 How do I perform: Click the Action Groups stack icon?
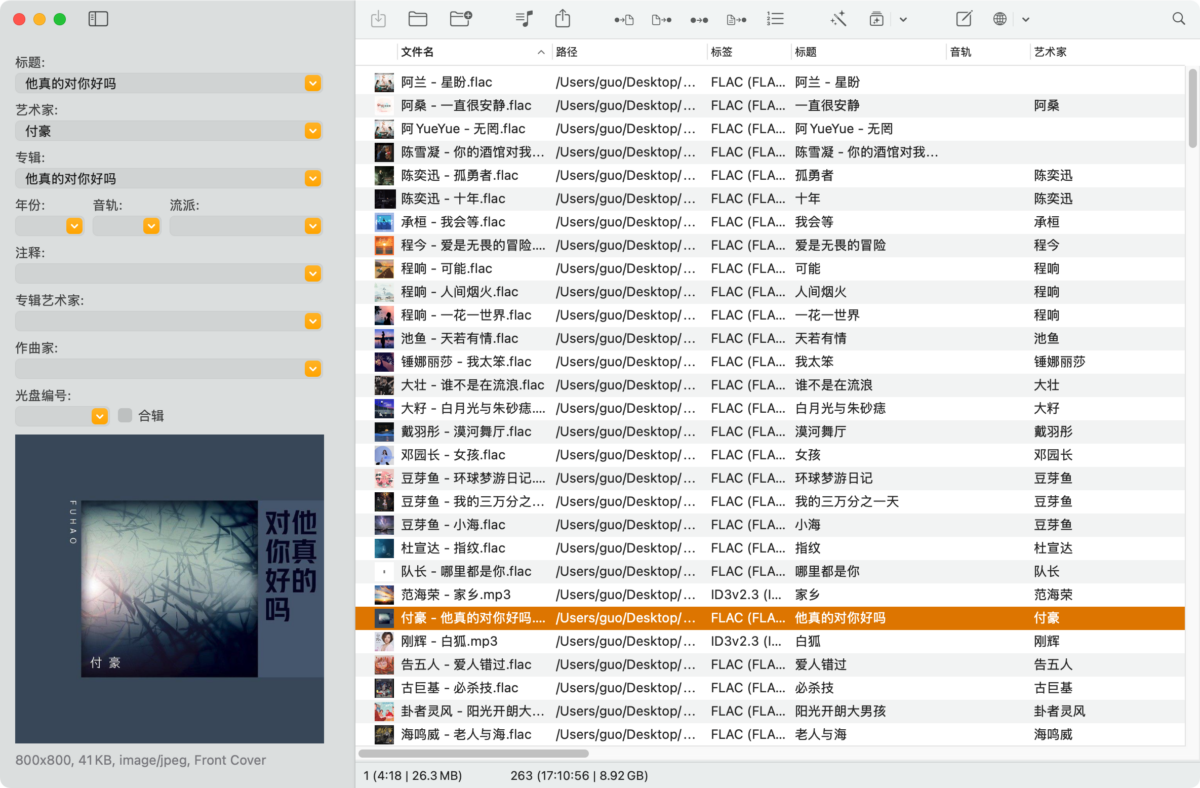(877, 19)
